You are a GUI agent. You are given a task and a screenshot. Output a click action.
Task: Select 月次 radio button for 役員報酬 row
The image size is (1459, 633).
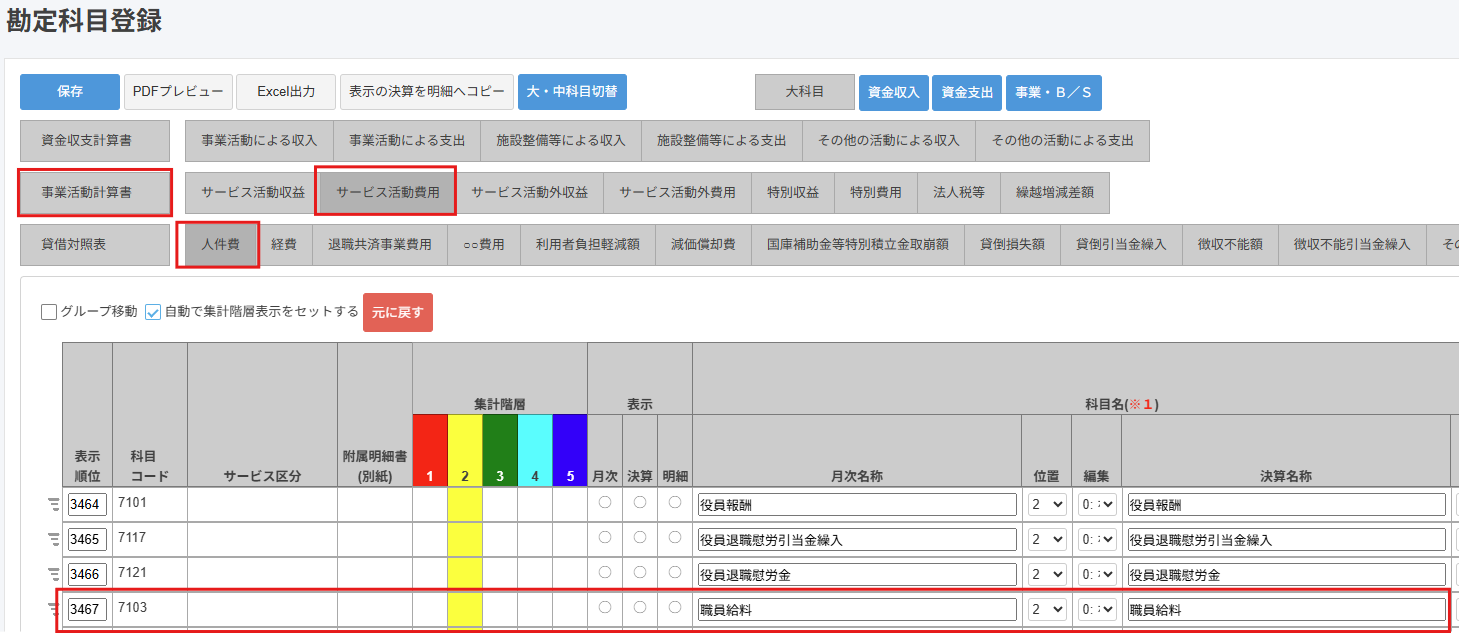point(605,503)
